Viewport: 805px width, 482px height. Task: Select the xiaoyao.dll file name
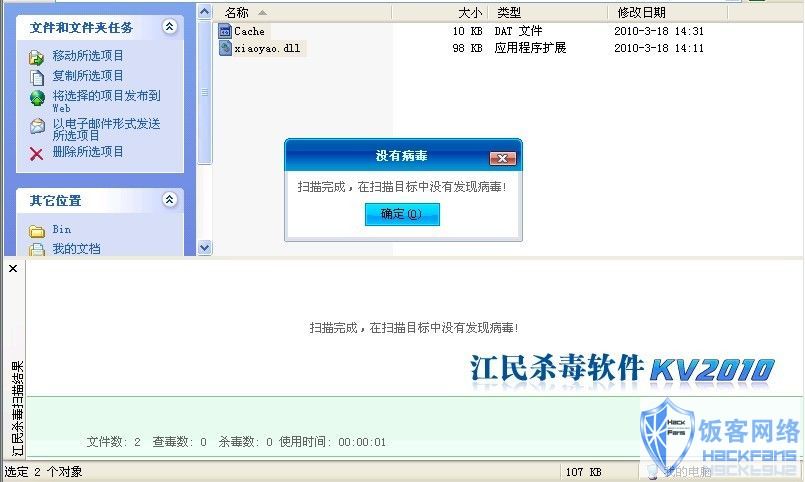coord(267,48)
